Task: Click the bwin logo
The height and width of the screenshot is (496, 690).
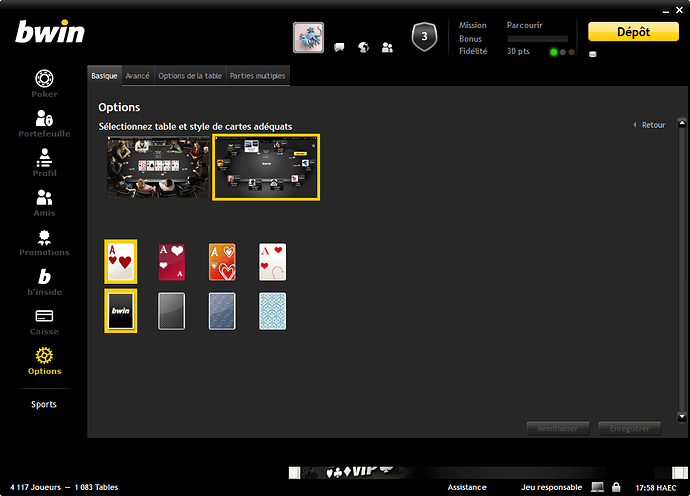Action: point(50,32)
